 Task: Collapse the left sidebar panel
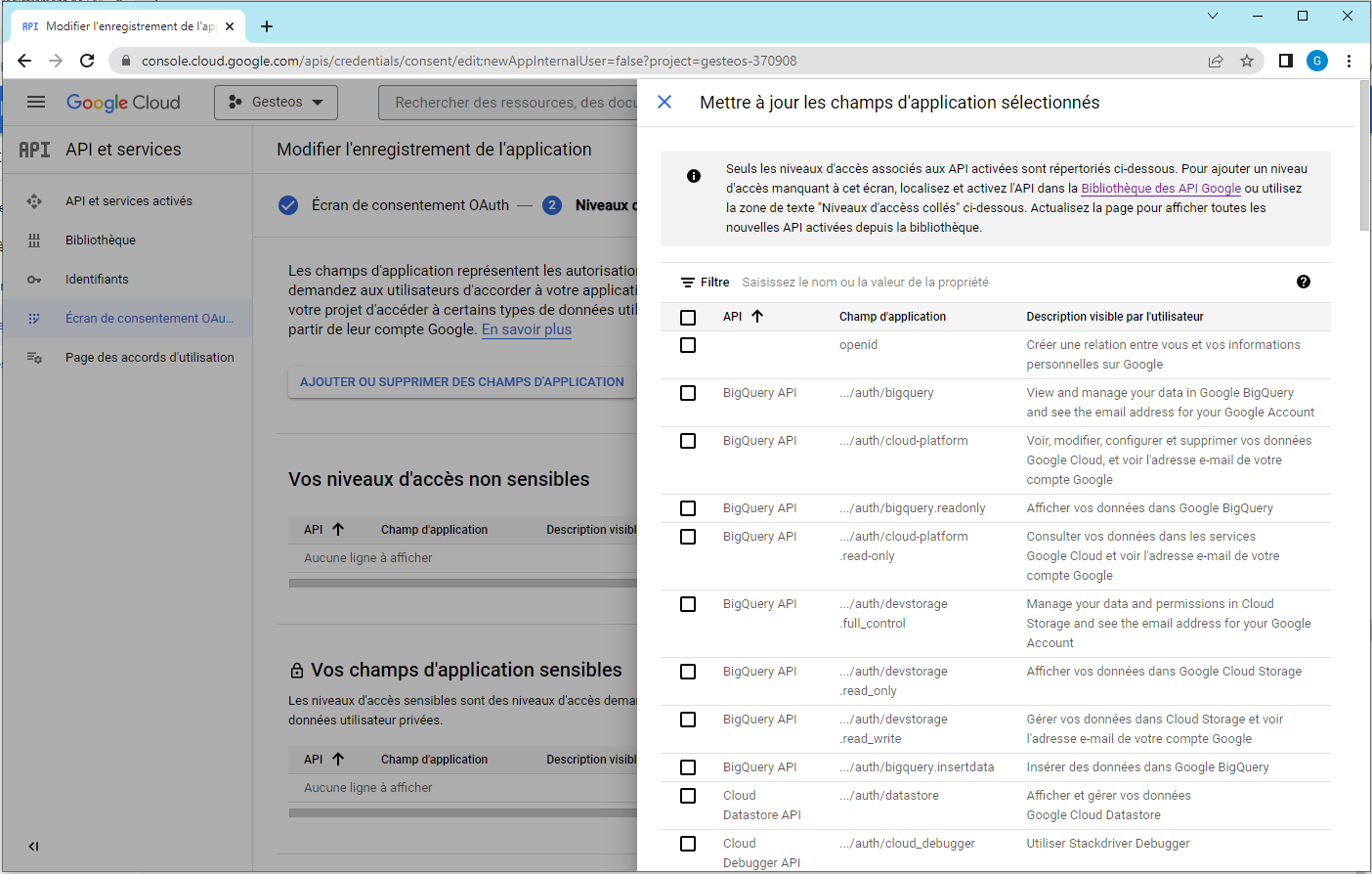[33, 846]
